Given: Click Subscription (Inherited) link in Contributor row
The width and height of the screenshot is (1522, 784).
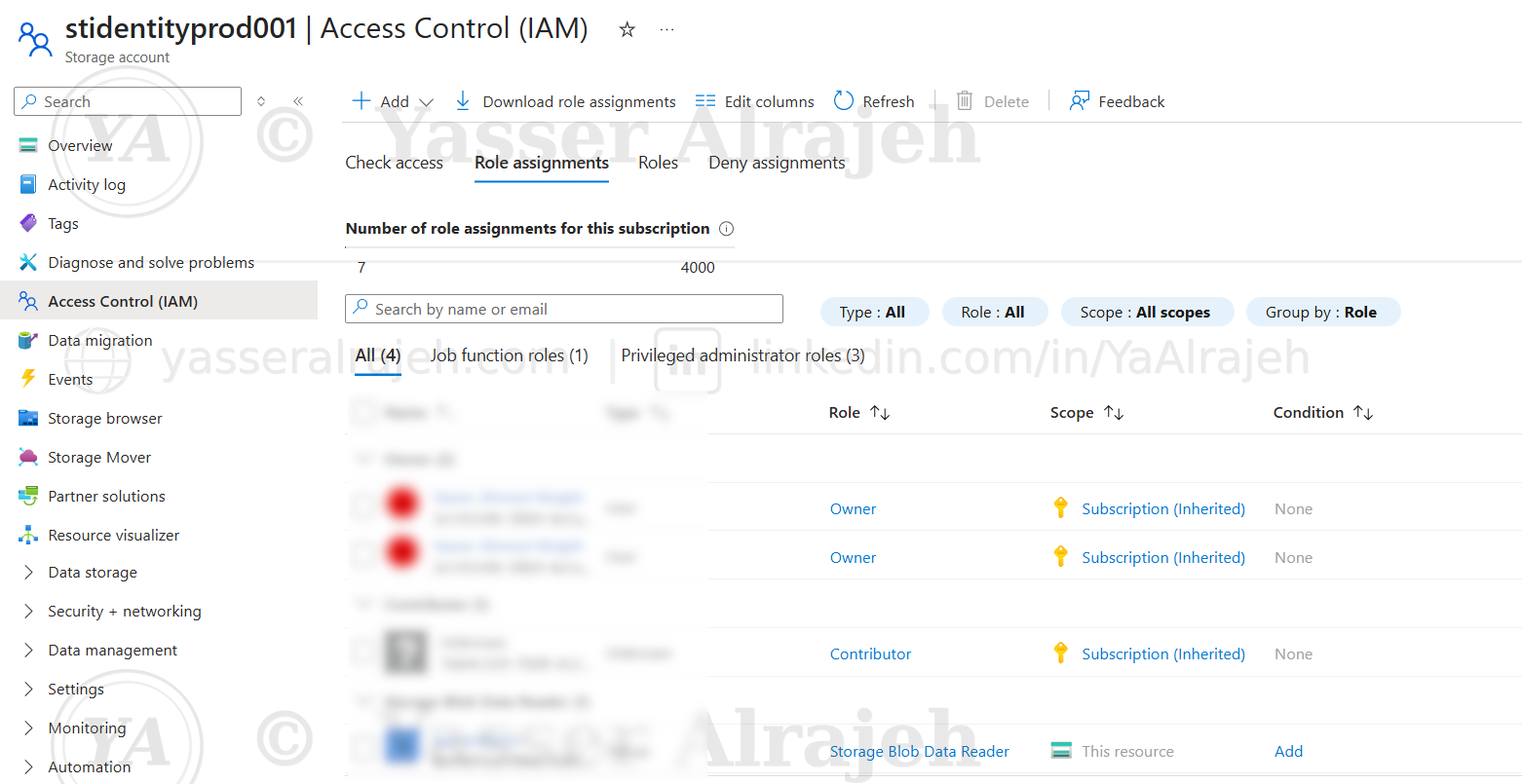Looking at the screenshot, I should click(x=1163, y=654).
